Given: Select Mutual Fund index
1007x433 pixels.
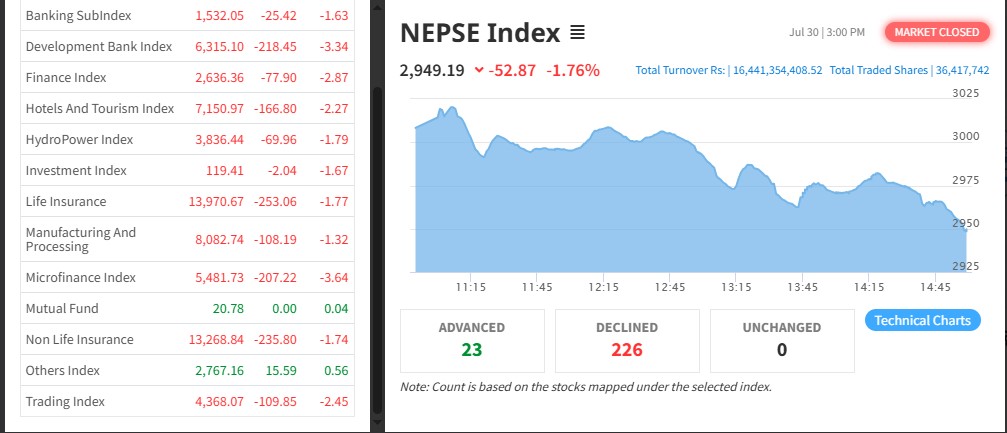Looking at the screenshot, I should (62, 309).
